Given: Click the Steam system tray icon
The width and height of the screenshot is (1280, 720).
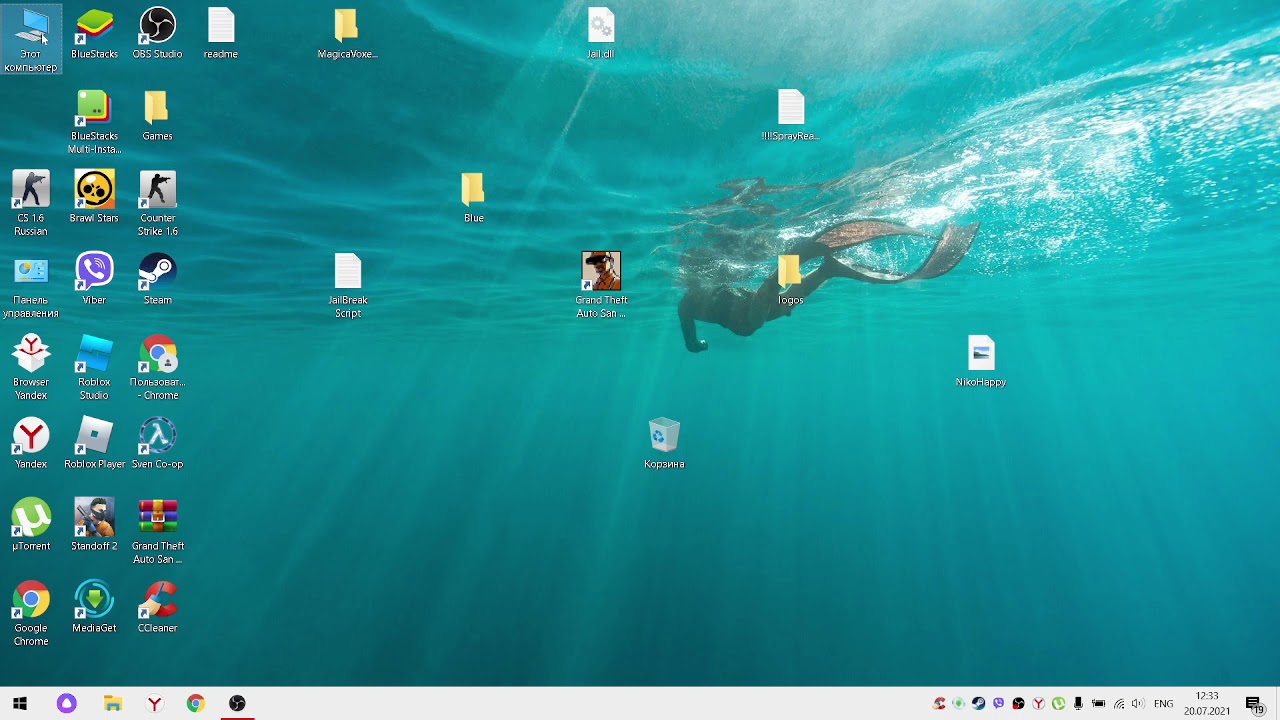Looking at the screenshot, I should [x=979, y=704].
